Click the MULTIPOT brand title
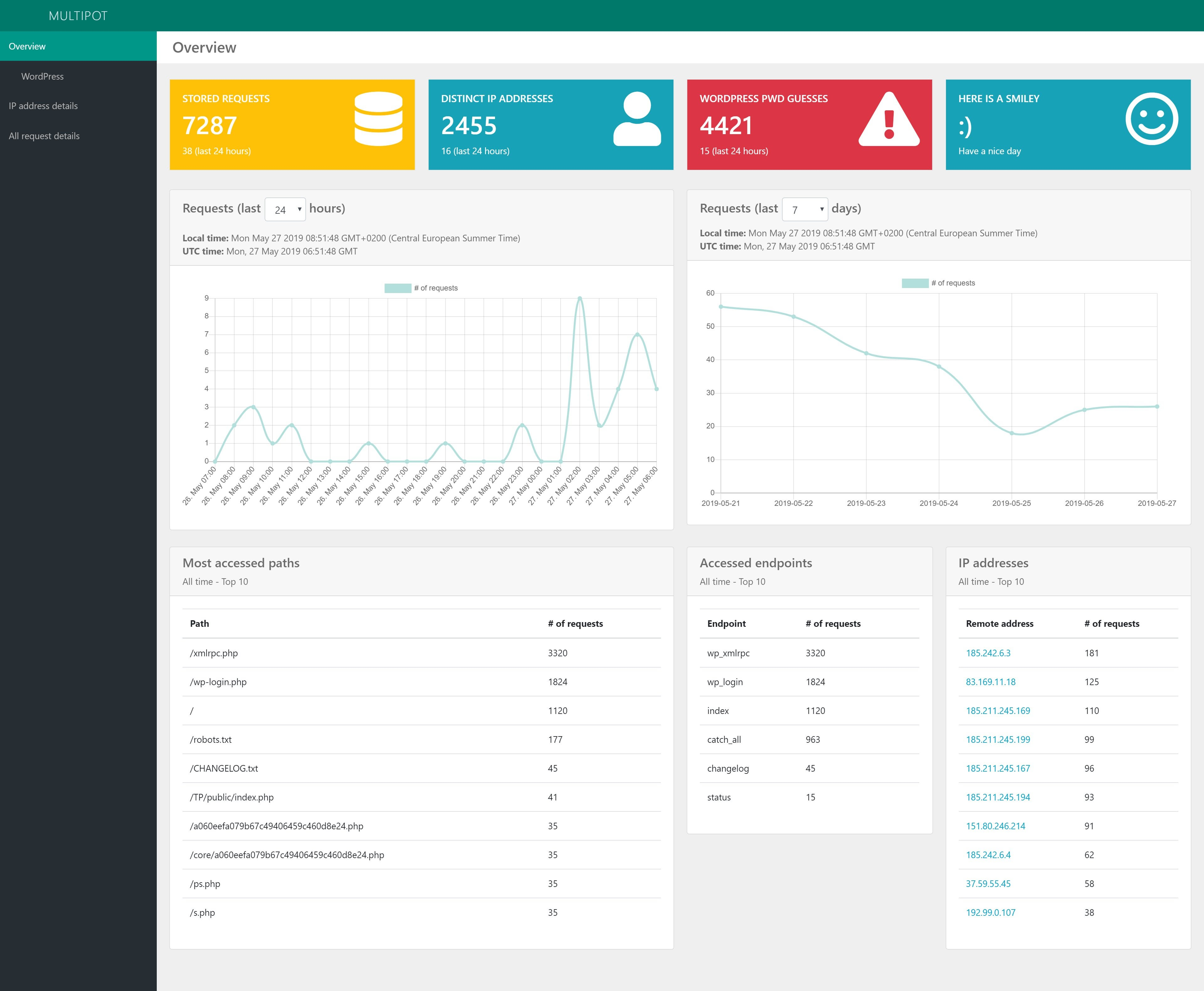The height and width of the screenshot is (991, 1204). click(x=78, y=16)
